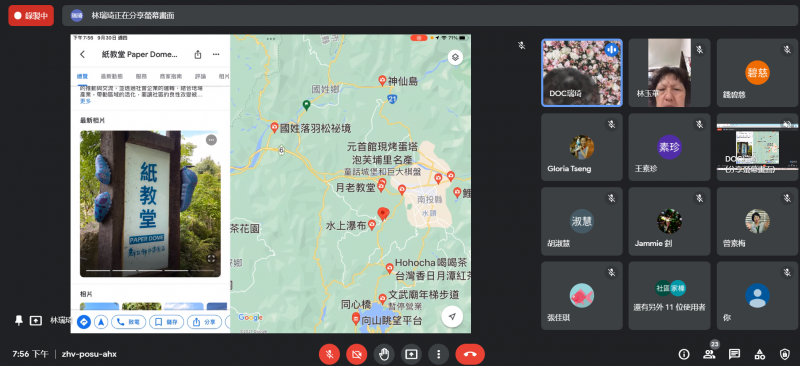Image resolution: width=800 pixels, height=366 pixels.
Task: Select the 文武廟年梯步道 map pin
Action: [382, 298]
